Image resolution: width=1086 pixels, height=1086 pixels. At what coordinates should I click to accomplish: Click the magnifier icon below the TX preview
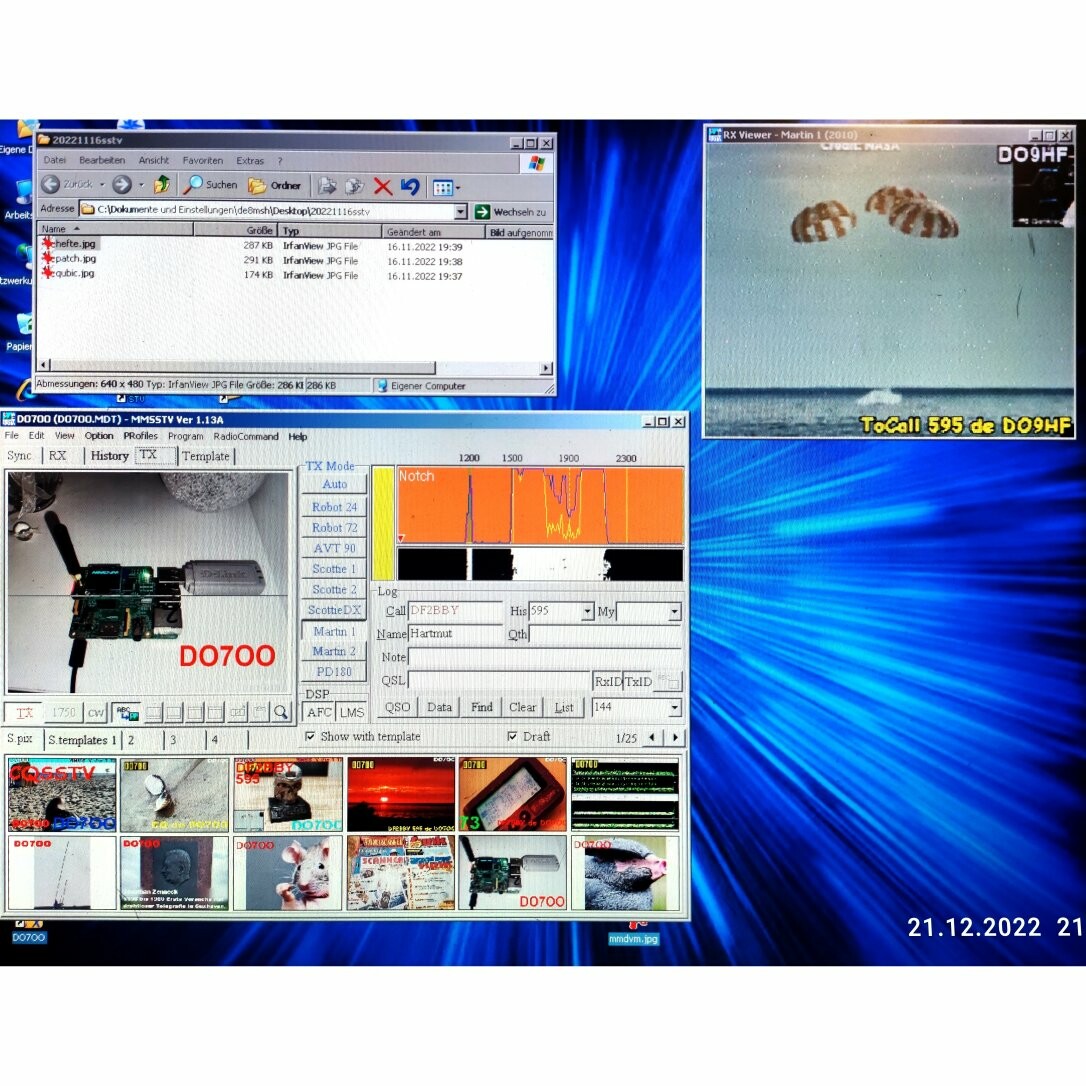tap(281, 712)
